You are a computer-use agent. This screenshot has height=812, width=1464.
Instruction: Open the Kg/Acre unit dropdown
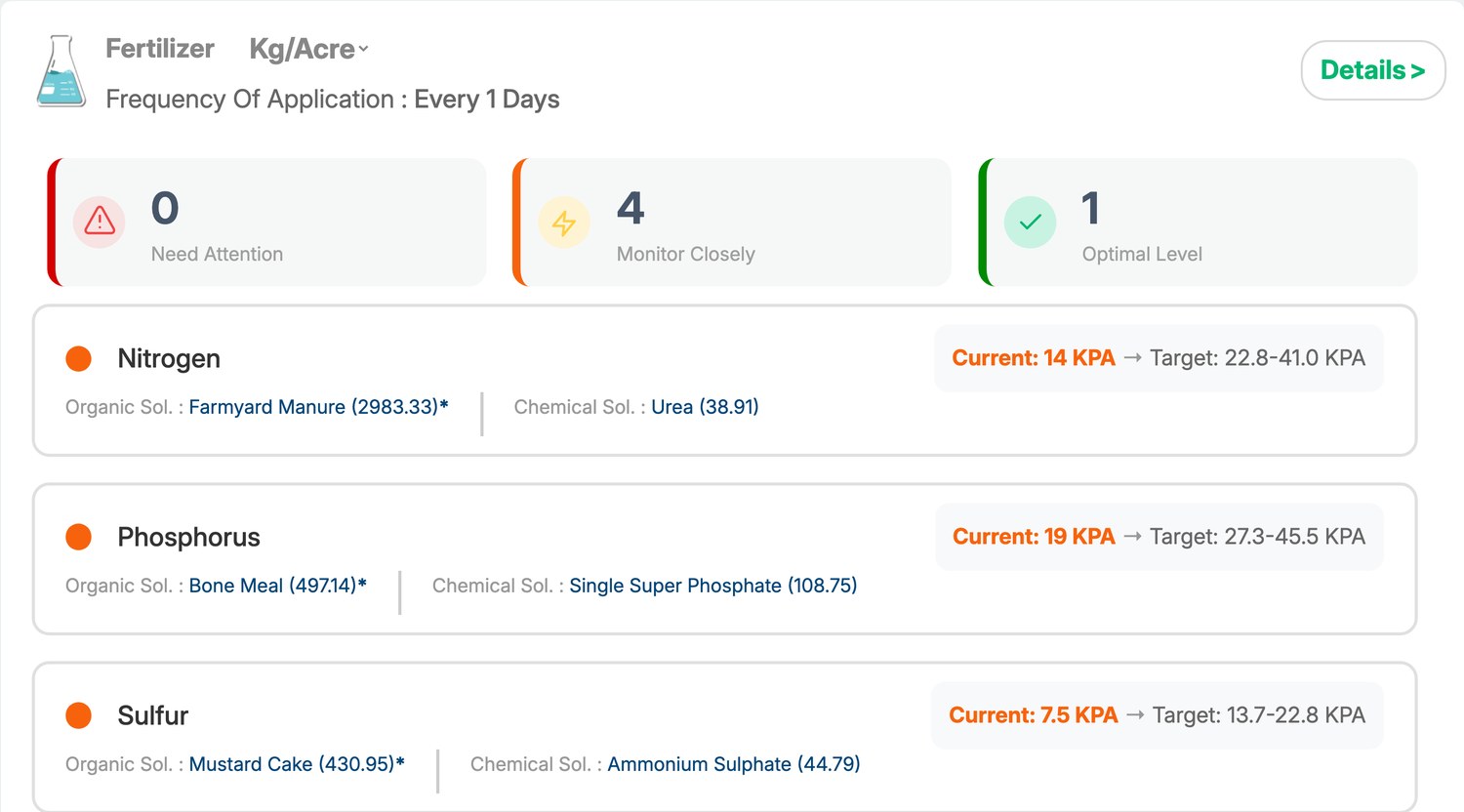coord(308,49)
